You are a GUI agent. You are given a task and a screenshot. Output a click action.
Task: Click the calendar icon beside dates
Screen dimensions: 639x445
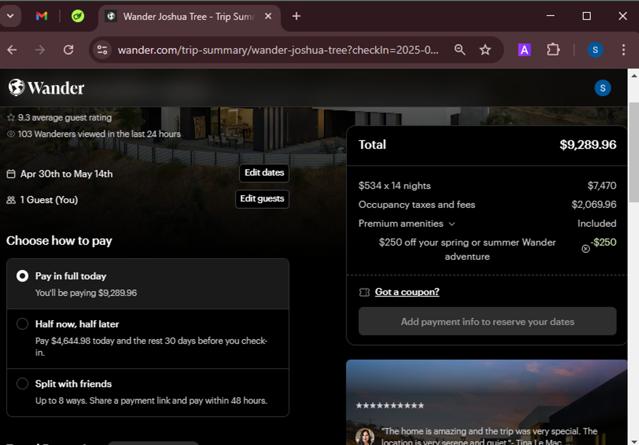pyautogui.click(x=11, y=174)
